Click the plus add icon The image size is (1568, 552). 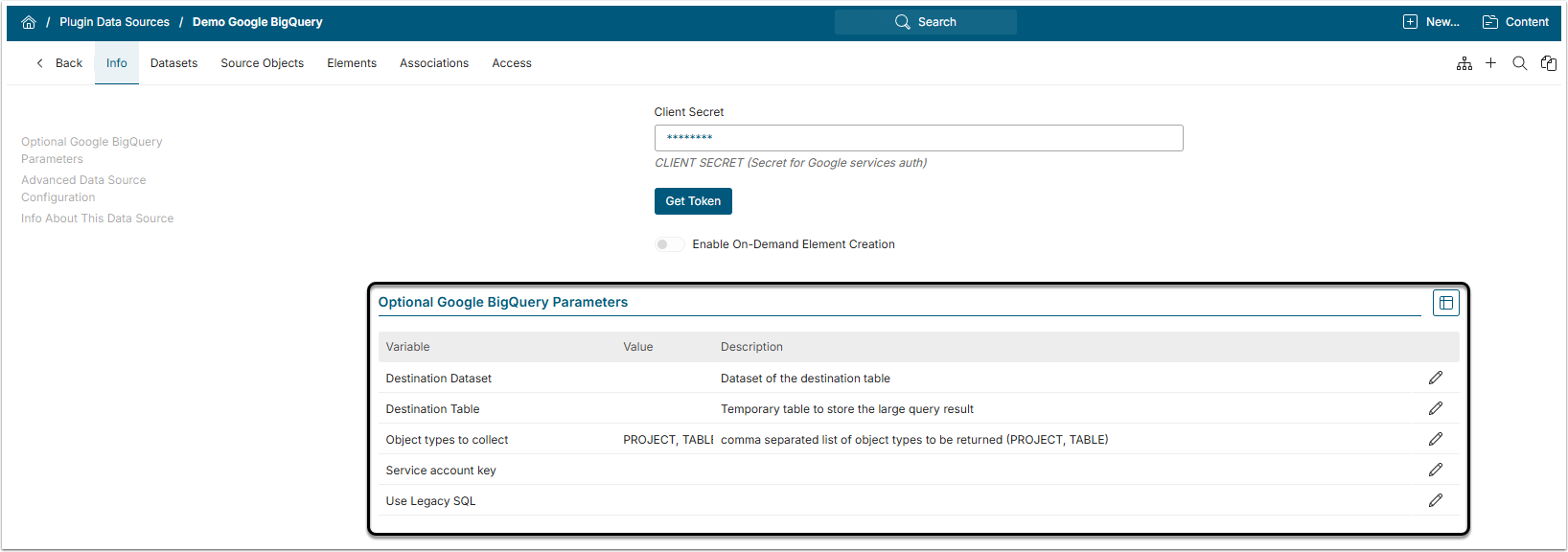point(1491,63)
